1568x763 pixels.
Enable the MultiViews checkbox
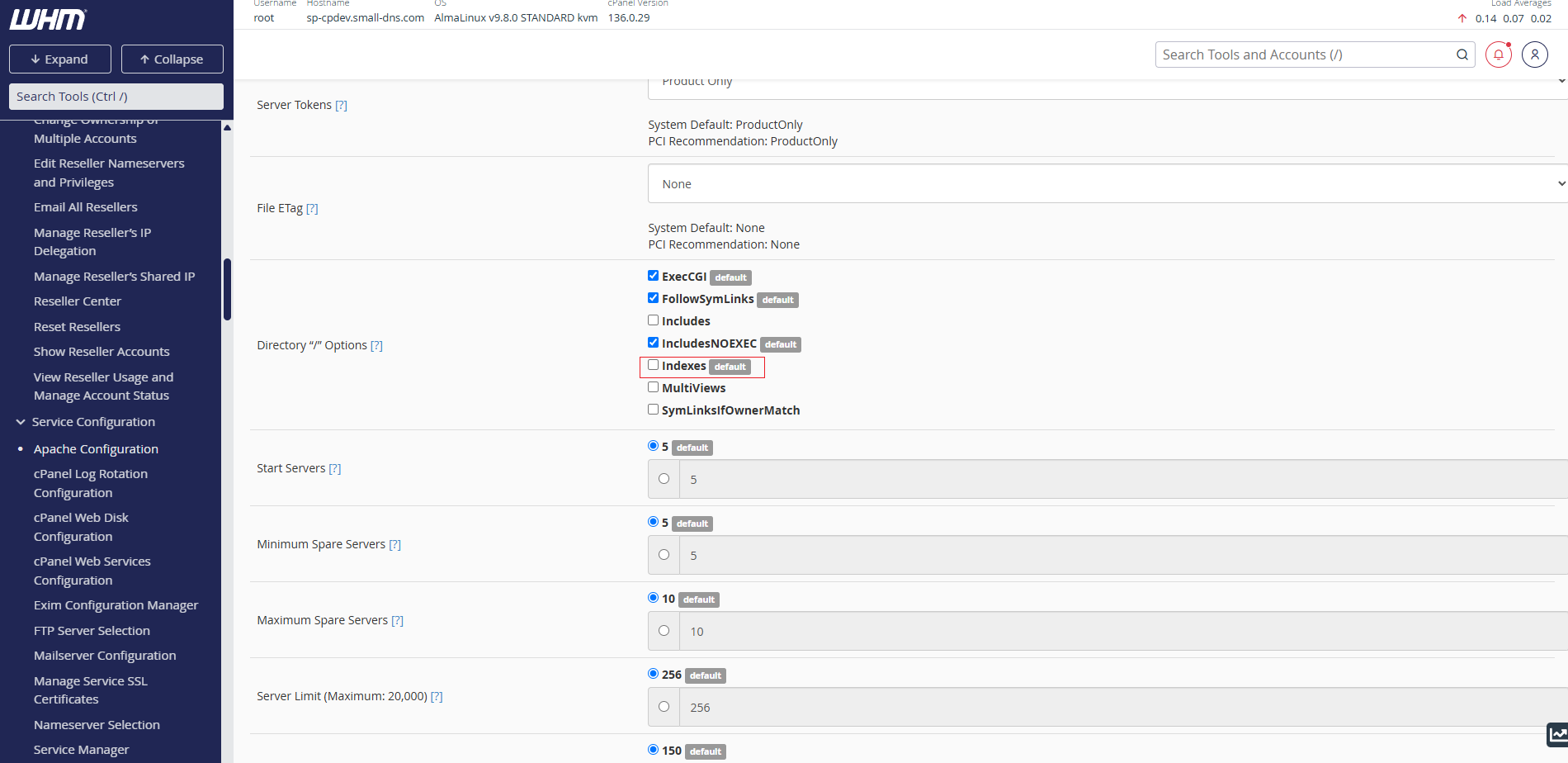click(653, 387)
